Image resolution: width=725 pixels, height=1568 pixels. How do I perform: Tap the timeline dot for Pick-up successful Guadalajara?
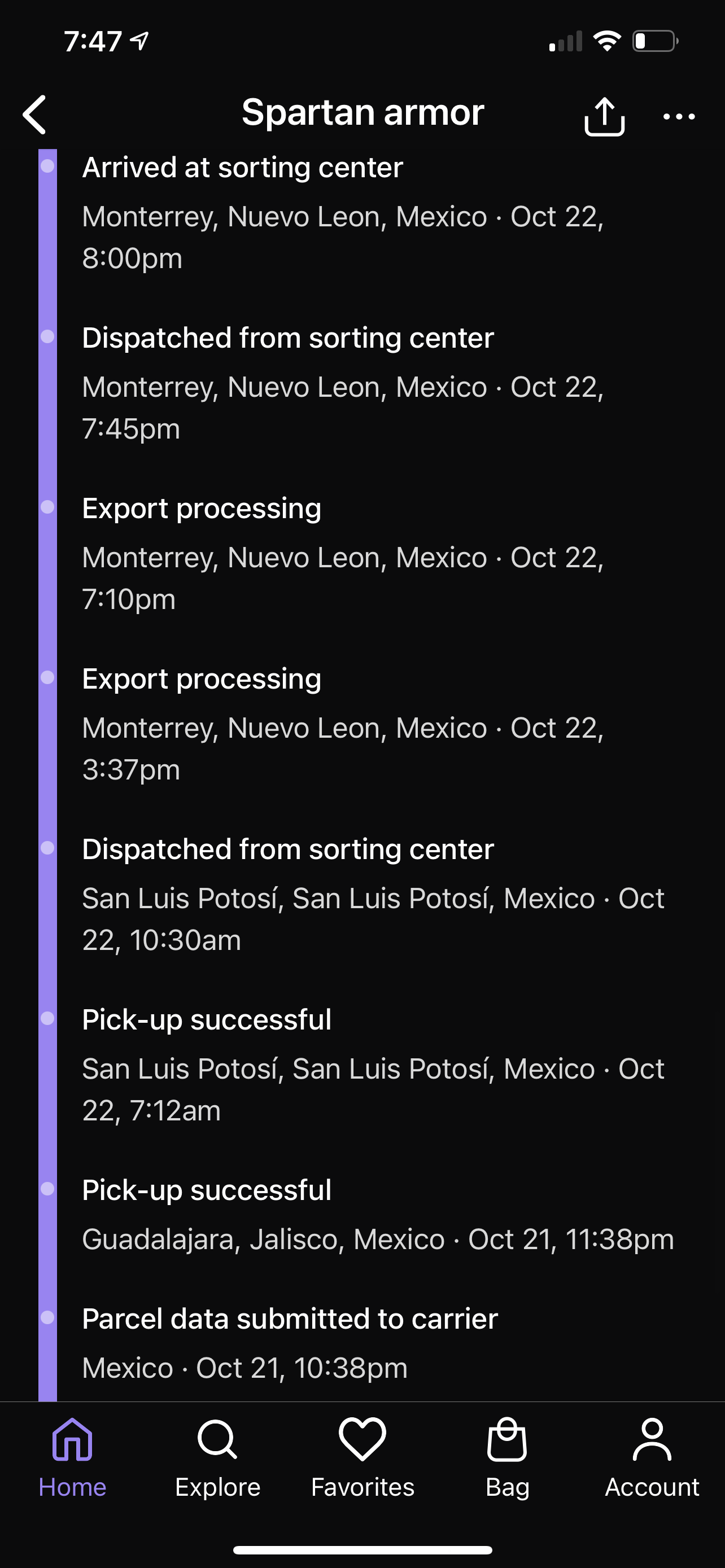tap(47, 1189)
